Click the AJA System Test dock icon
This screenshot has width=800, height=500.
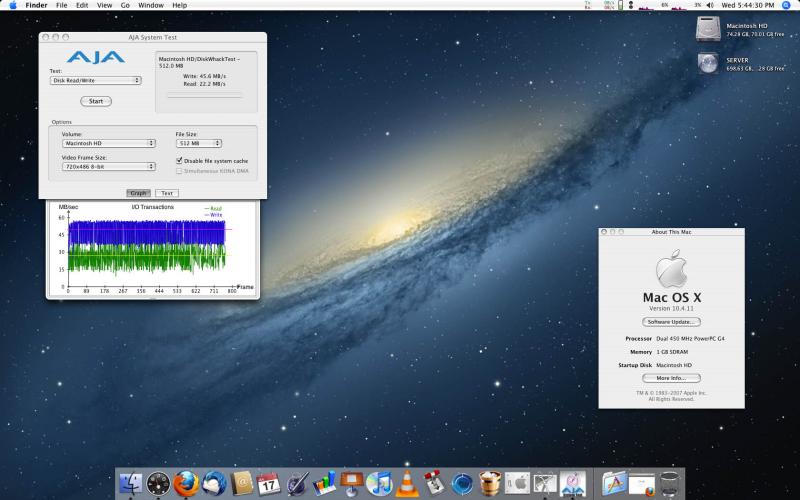pyautogui.click(x=572, y=483)
